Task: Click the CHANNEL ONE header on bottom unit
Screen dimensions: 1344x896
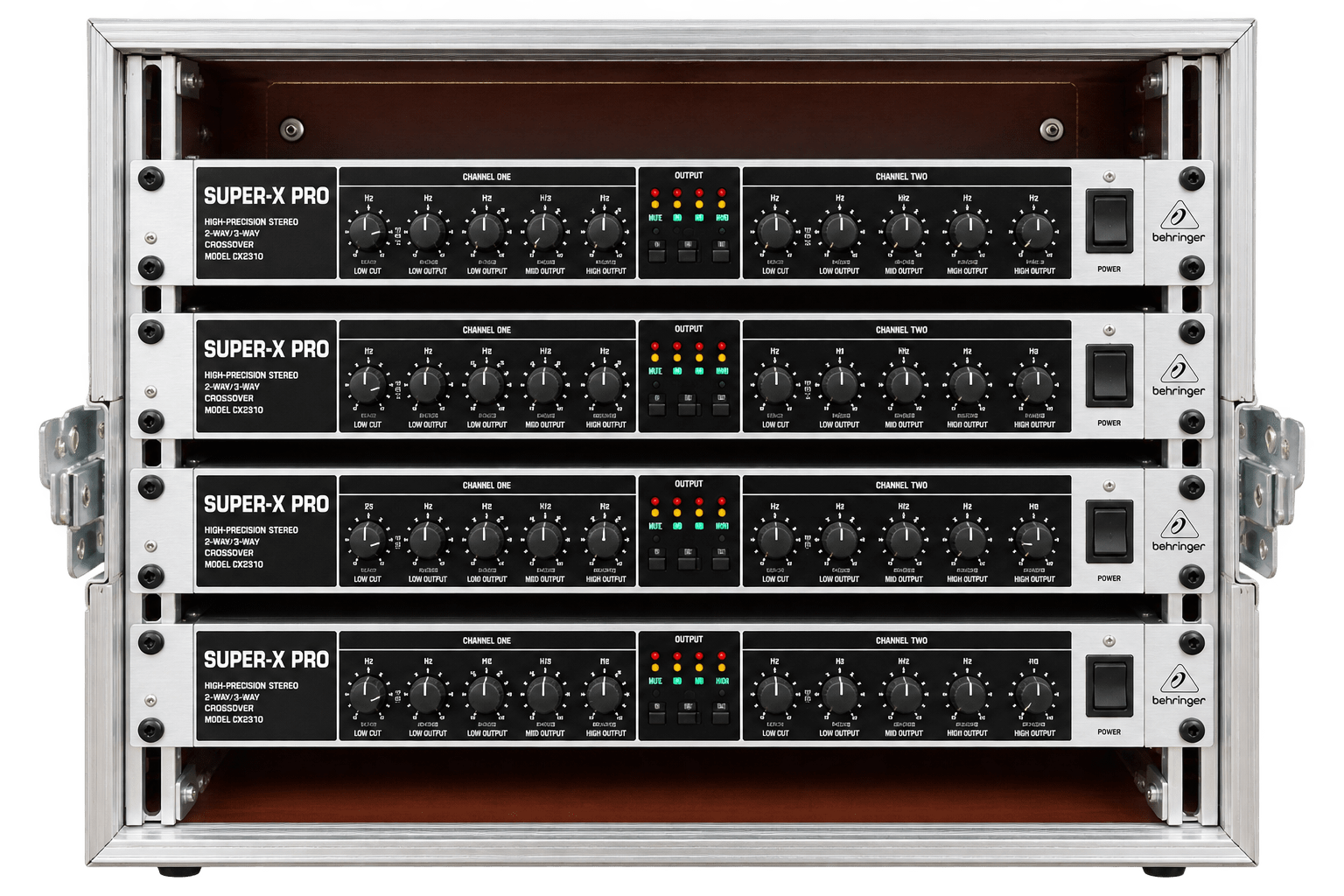Action: [486, 640]
